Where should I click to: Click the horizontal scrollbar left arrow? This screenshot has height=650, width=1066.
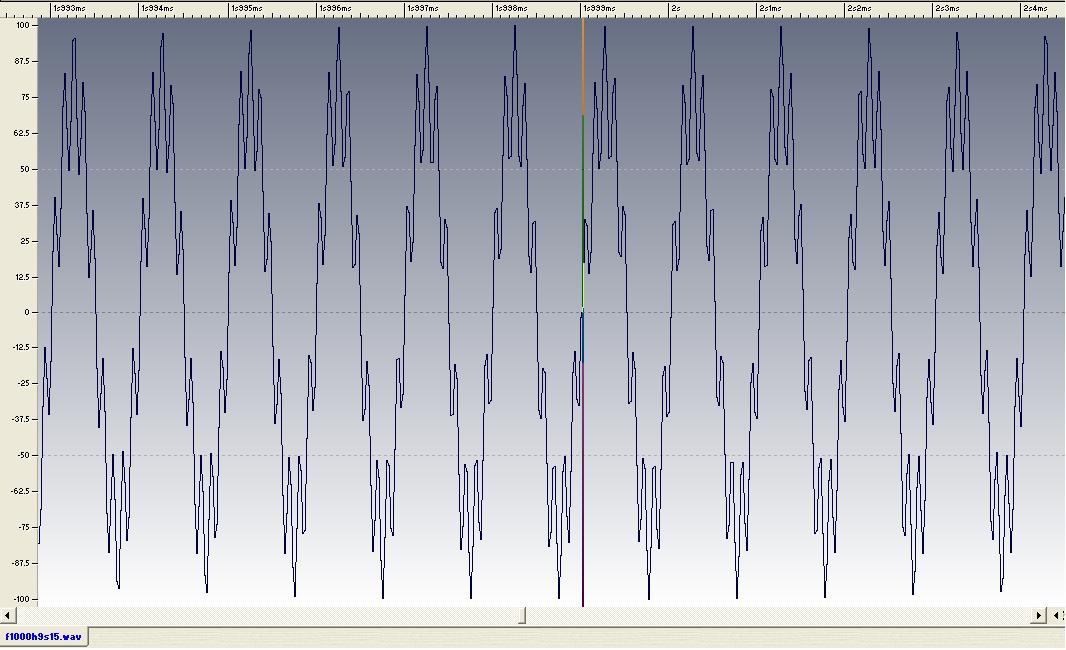[7, 615]
